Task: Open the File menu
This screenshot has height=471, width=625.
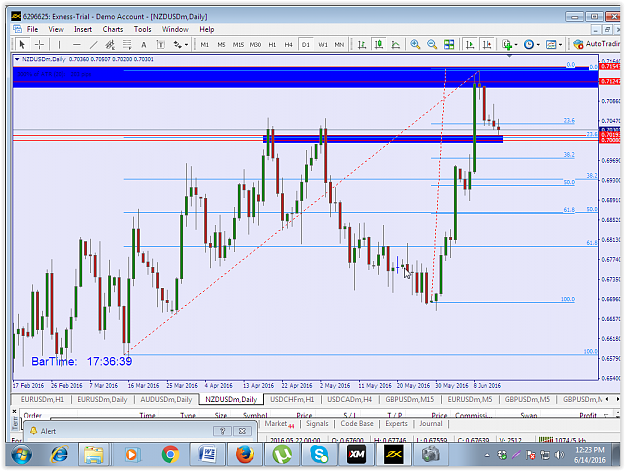Action: point(32,29)
